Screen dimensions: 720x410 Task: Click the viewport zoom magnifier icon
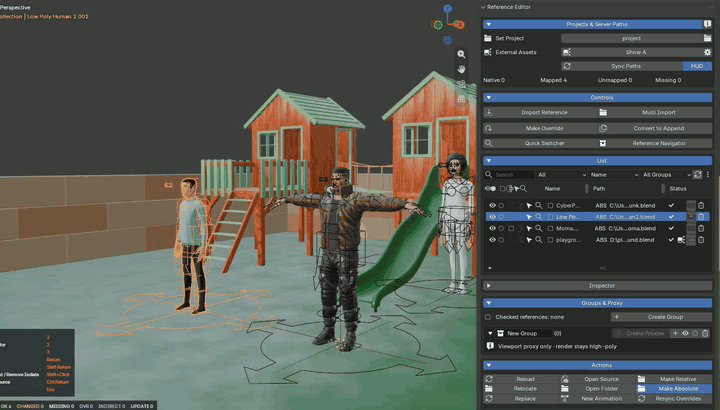tap(461, 54)
